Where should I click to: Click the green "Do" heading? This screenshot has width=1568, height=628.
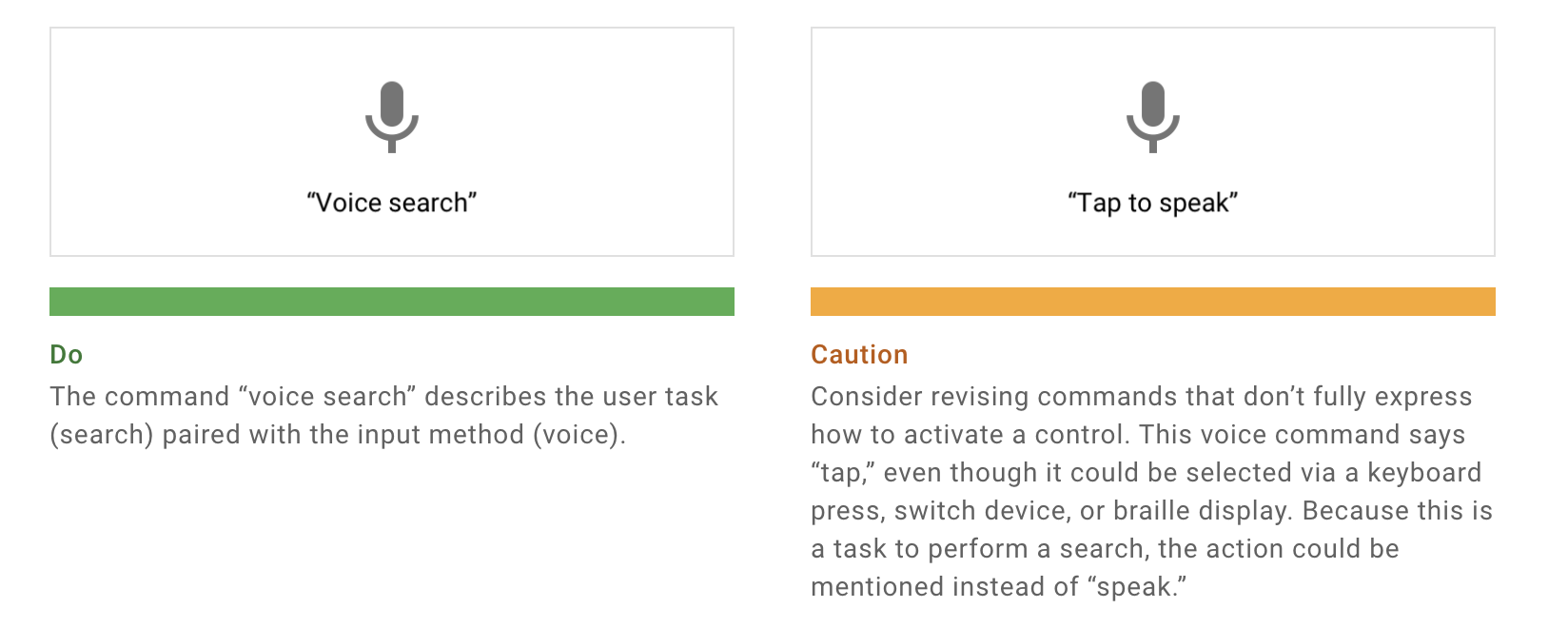point(67,355)
